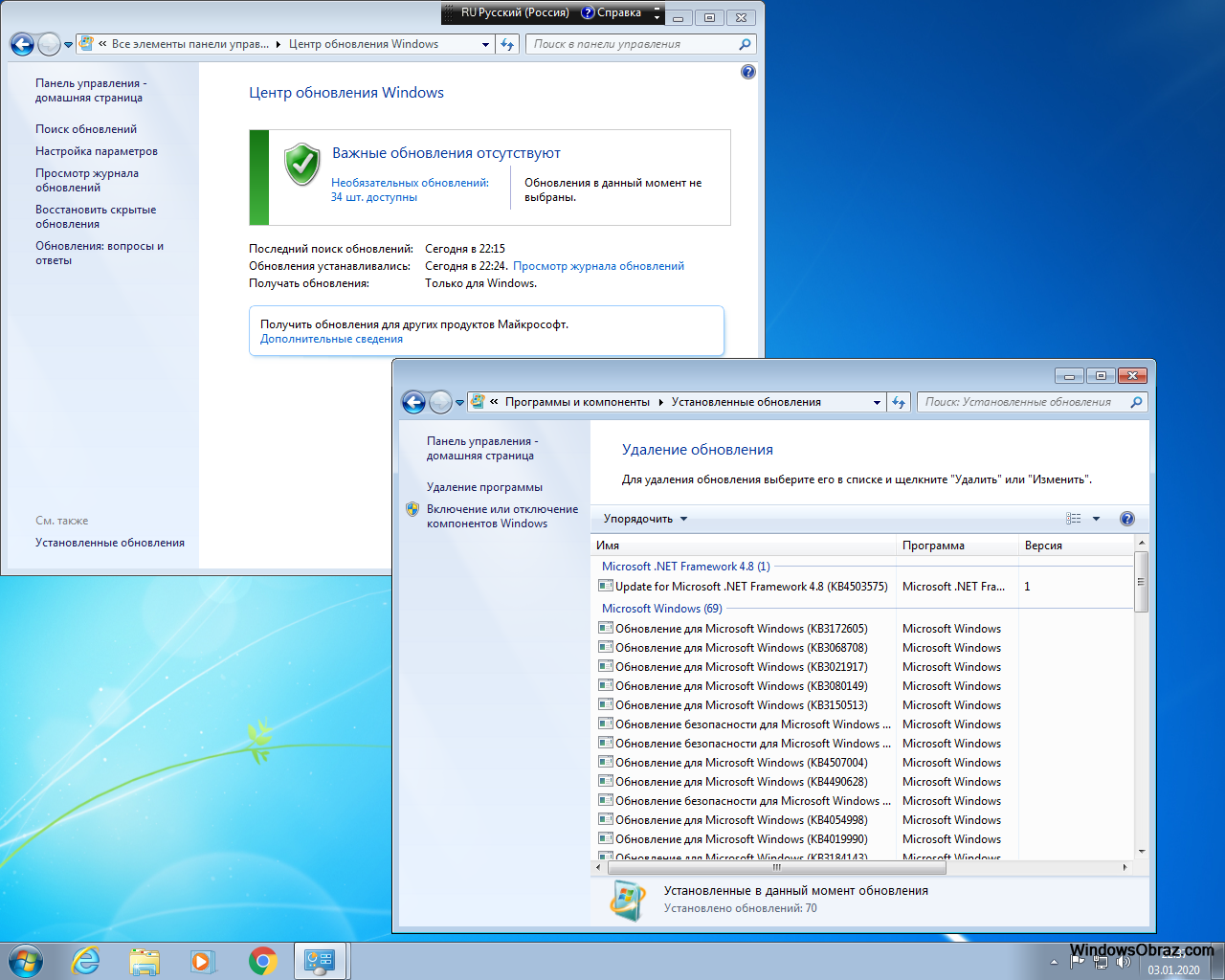Click the change view icon in the toolbar
Image resolution: width=1225 pixels, height=980 pixels.
click(1074, 519)
